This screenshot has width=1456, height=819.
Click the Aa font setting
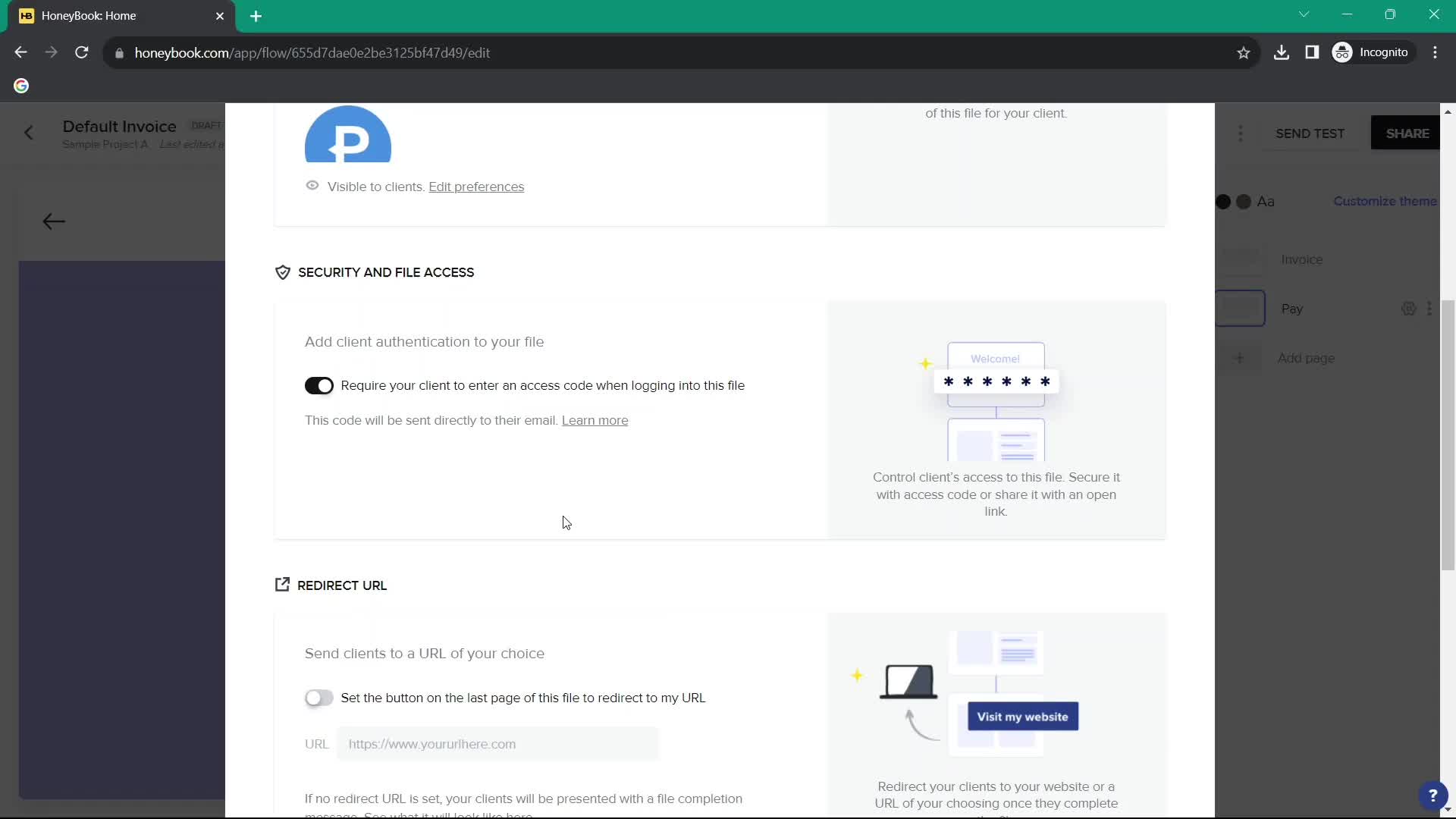click(x=1266, y=202)
